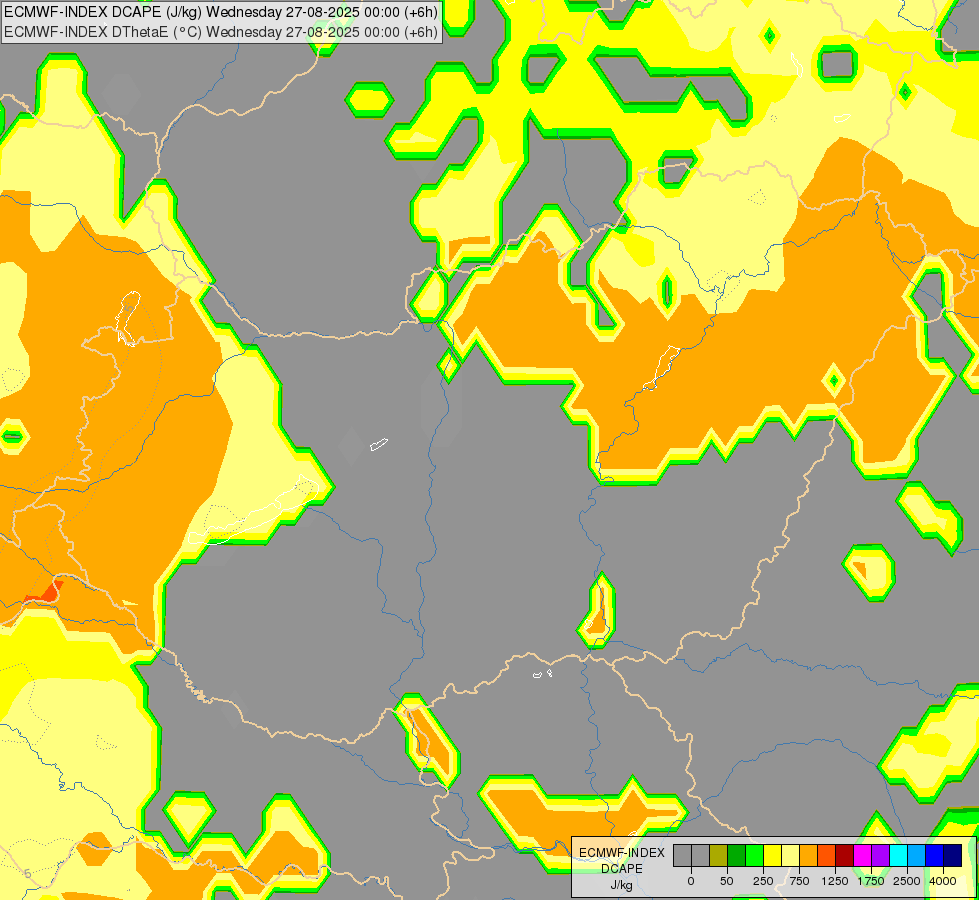Viewport: 979px width, 900px height.
Task: Select the dark red legend swatch
Action: 845,856
